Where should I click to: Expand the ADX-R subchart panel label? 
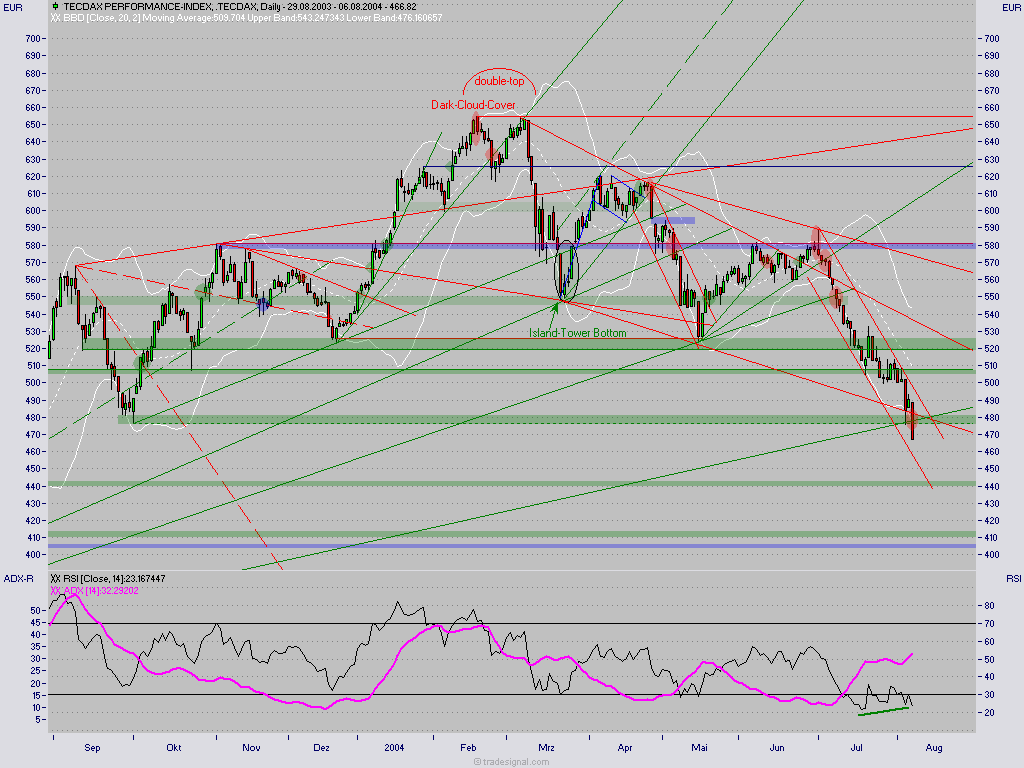tap(19, 578)
